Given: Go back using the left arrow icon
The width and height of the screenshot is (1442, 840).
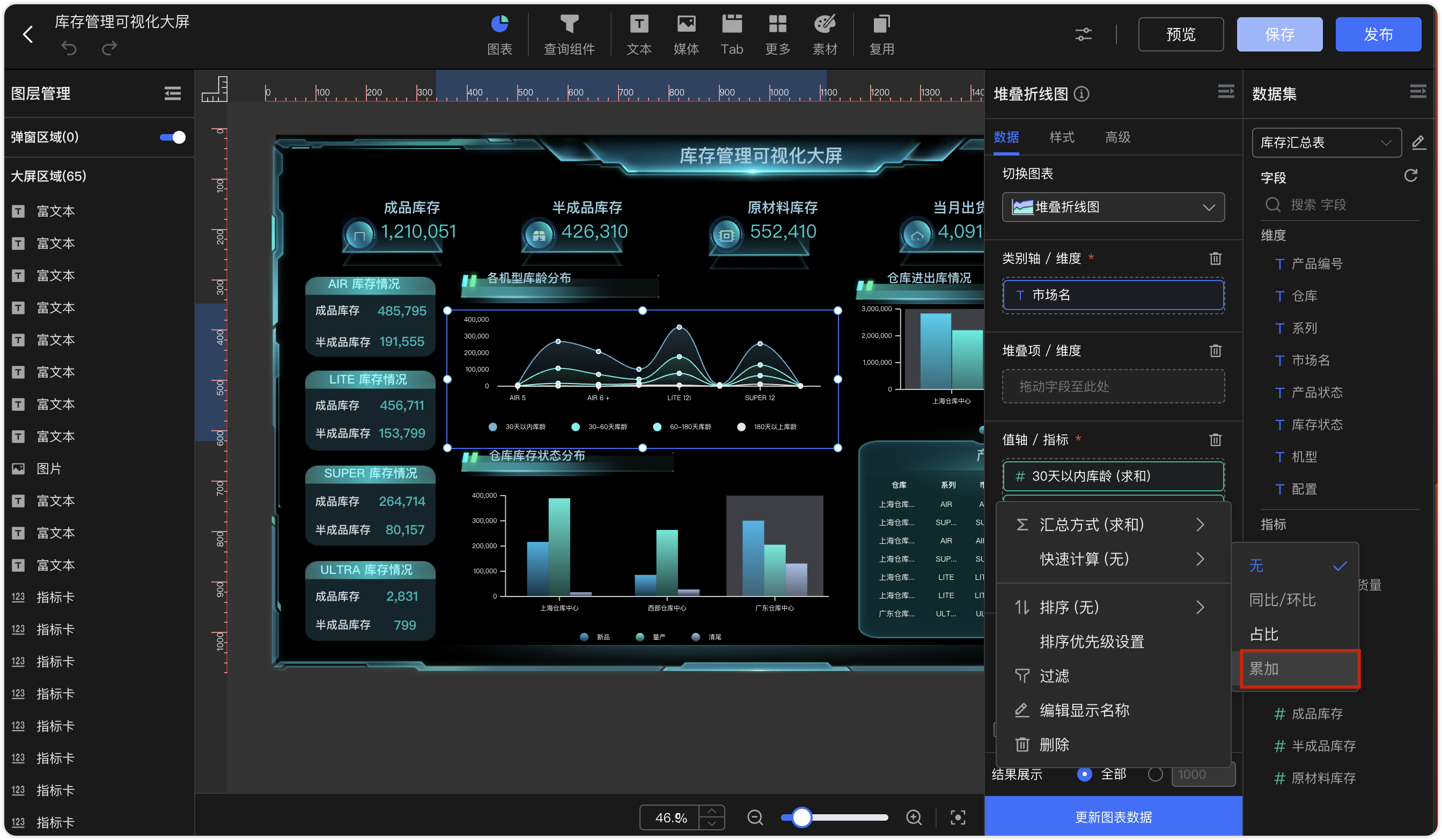Looking at the screenshot, I should 27,34.
